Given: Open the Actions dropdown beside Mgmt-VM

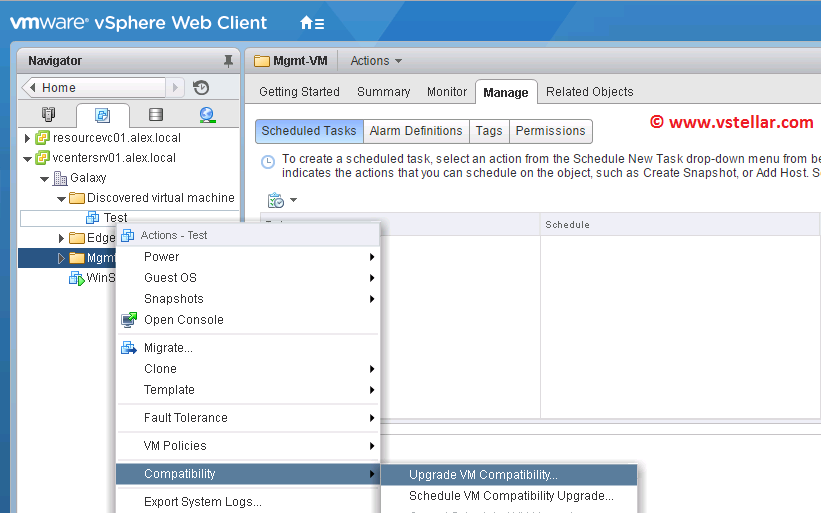Looking at the screenshot, I should click(376, 61).
